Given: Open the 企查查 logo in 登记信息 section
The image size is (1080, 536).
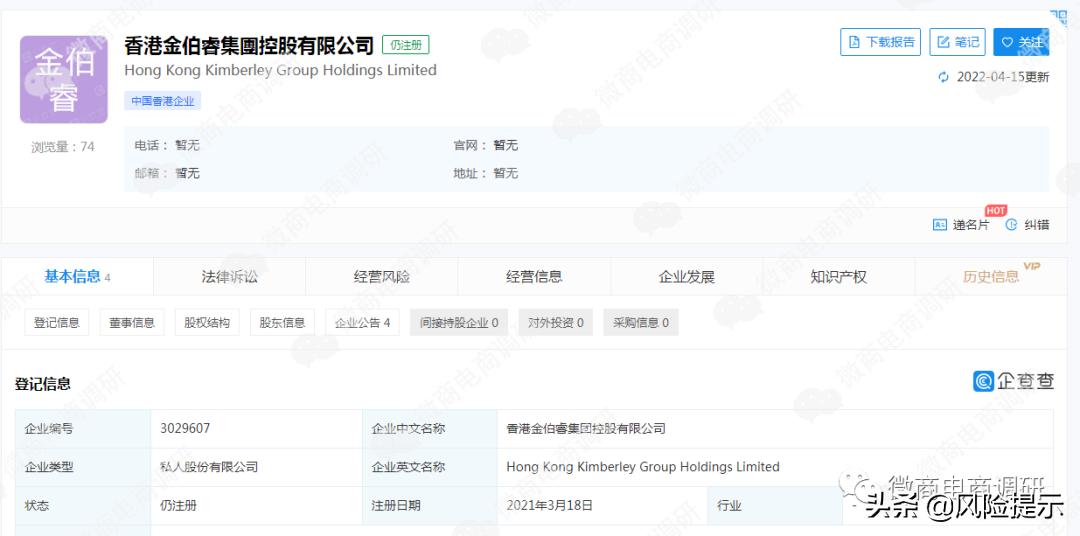Looking at the screenshot, I should [1013, 381].
